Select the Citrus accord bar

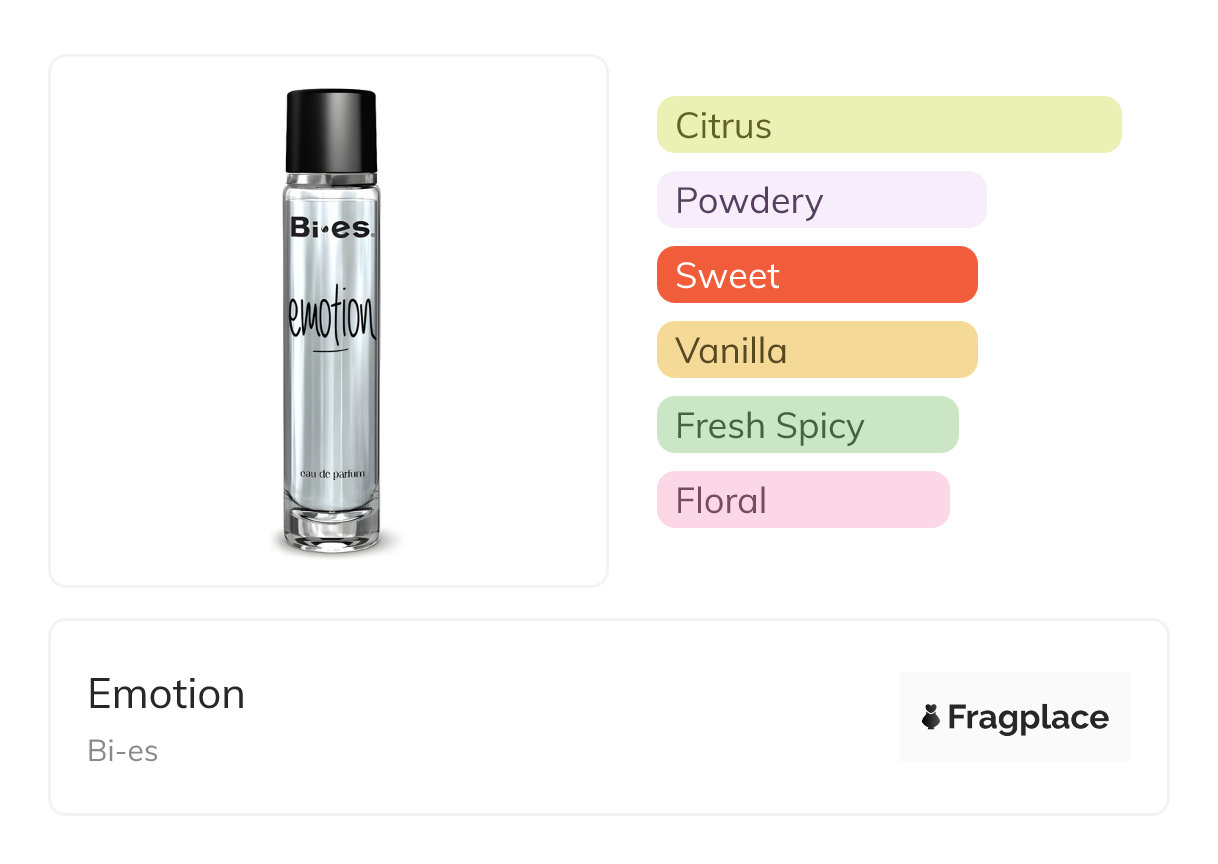coord(889,125)
